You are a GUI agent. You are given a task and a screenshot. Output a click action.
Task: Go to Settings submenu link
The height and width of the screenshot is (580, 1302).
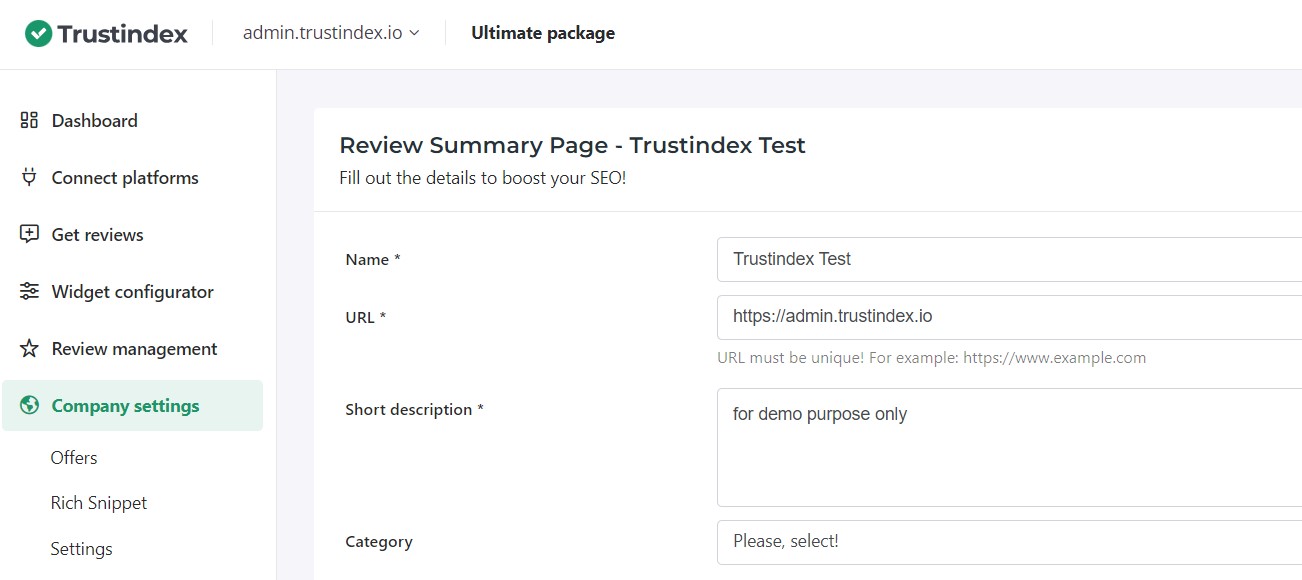click(x=81, y=548)
